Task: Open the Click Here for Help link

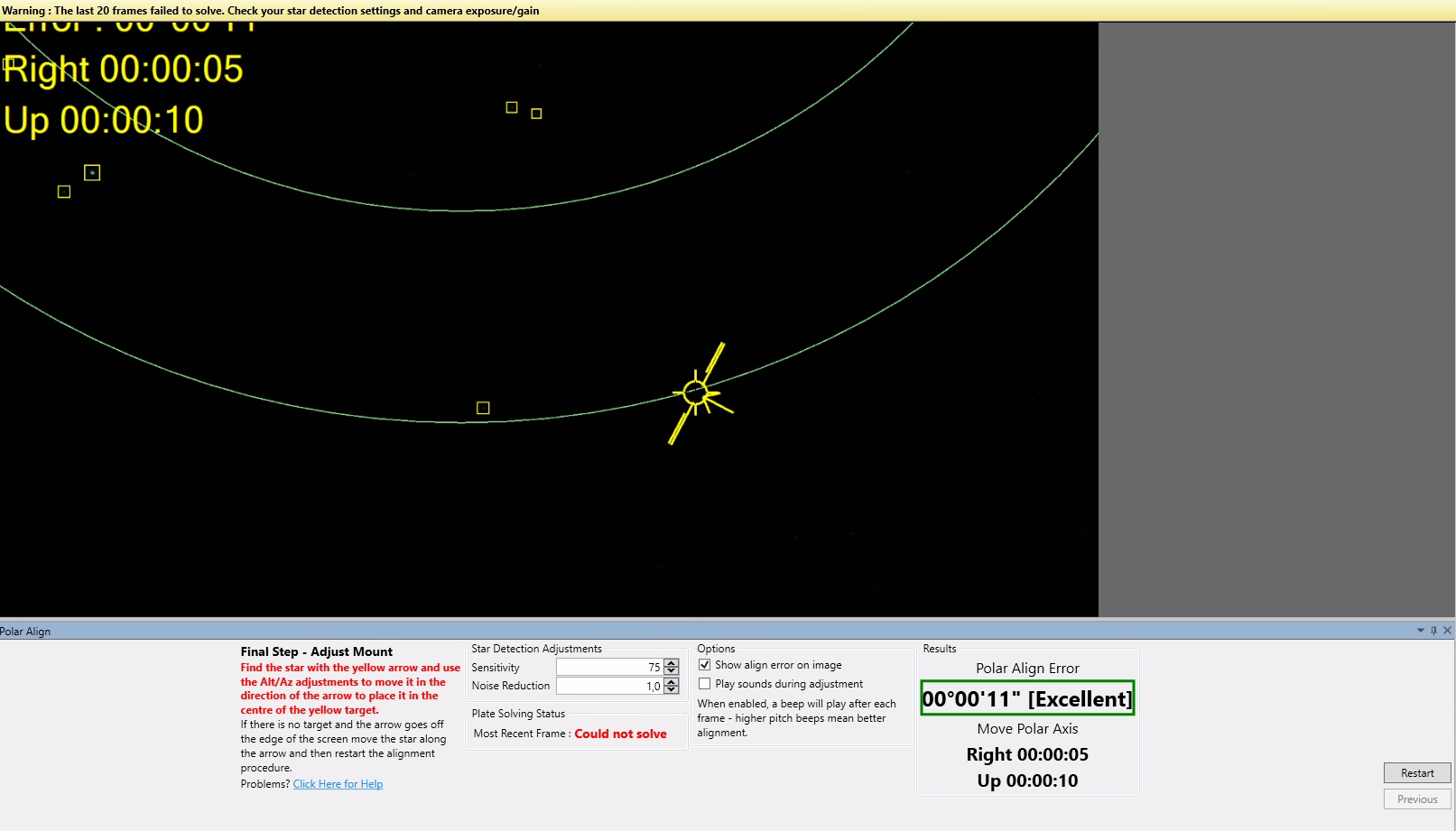Action: click(338, 784)
